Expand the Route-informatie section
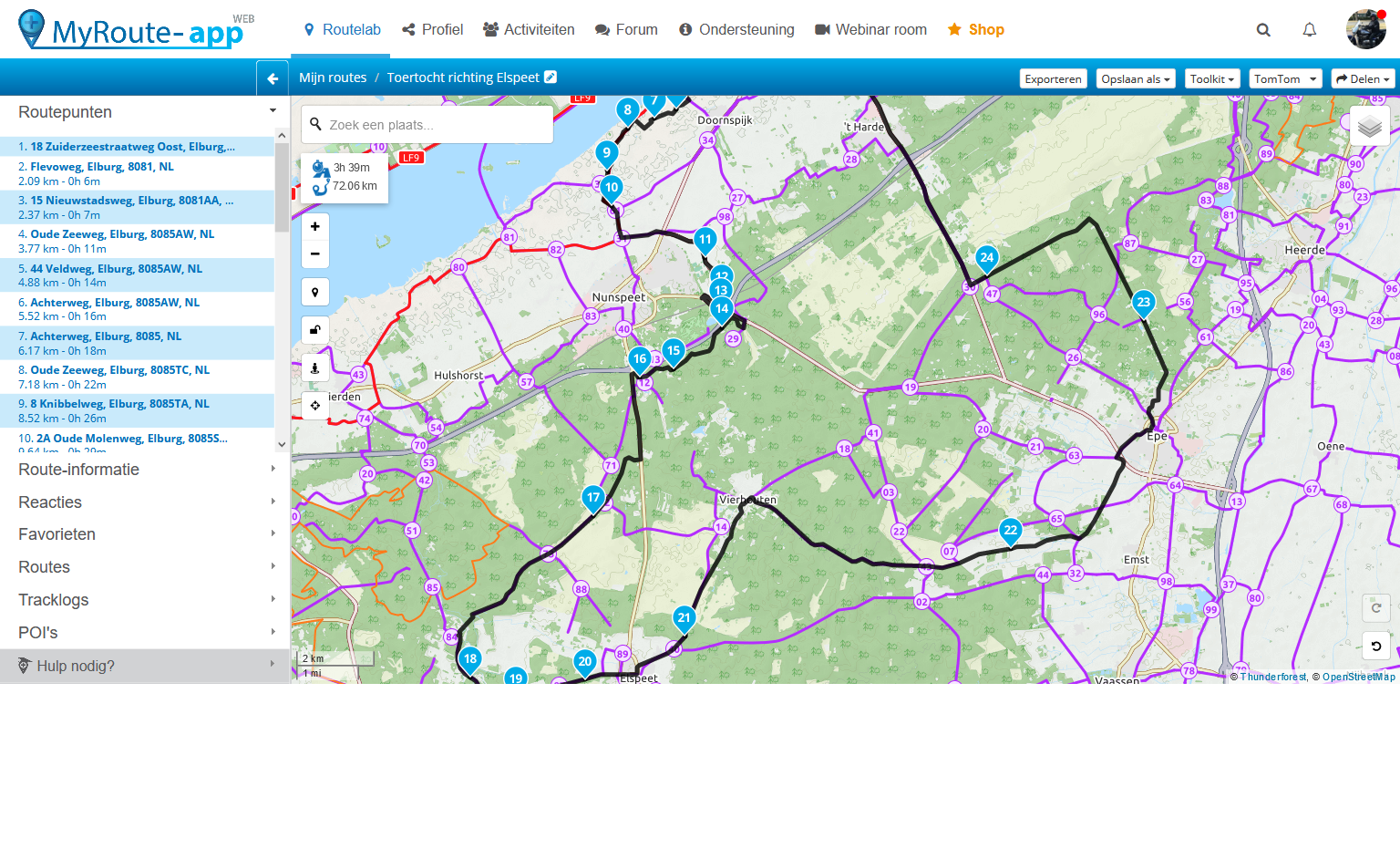The height and width of the screenshot is (859, 1400). (x=145, y=470)
